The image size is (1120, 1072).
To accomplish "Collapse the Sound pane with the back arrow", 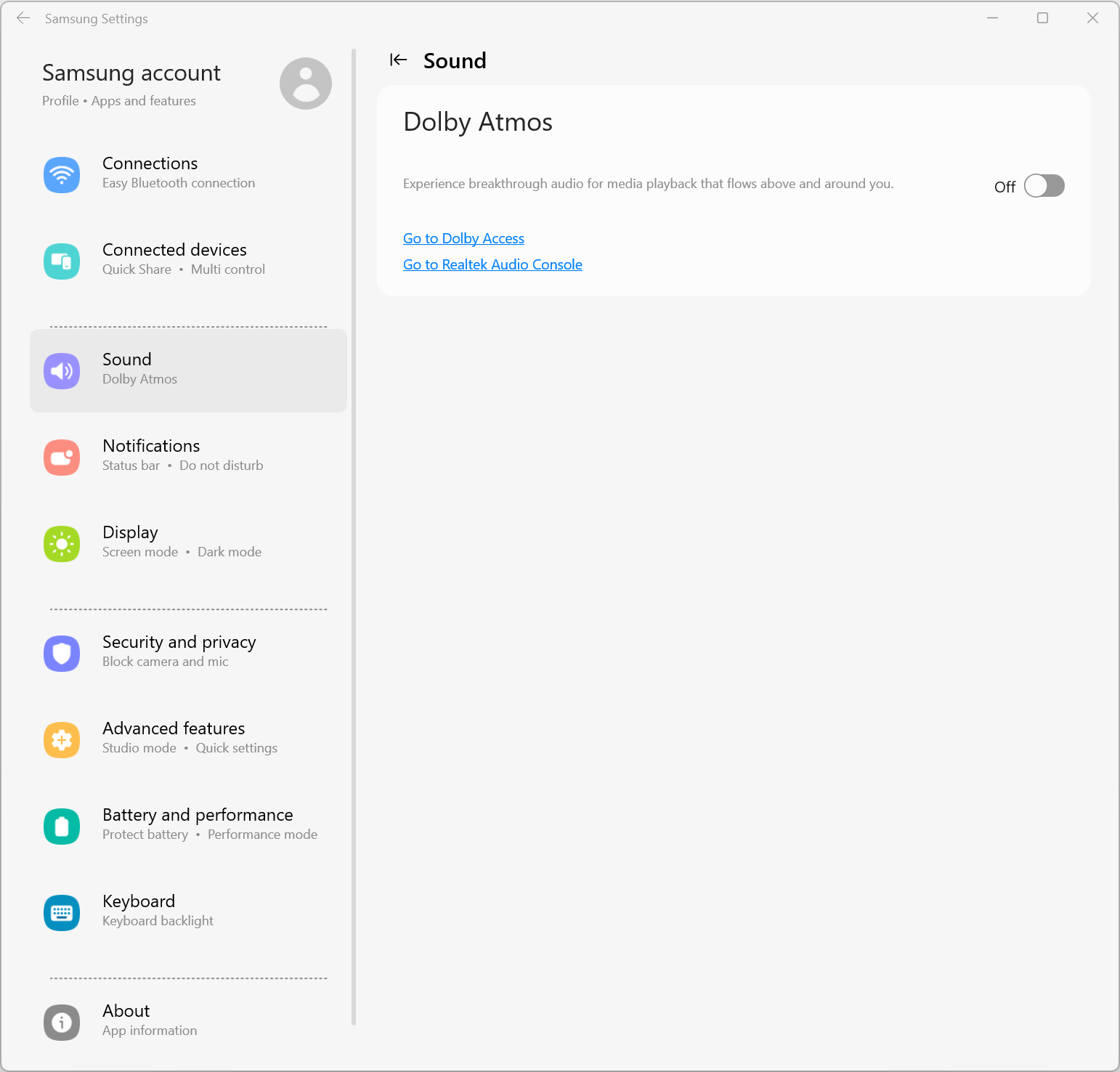I will click(399, 60).
